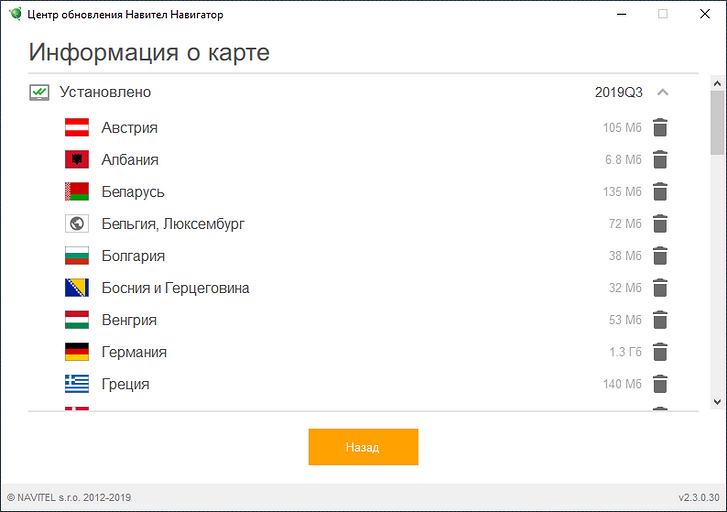The image size is (727, 512).
Task: Click the Germany flag icon
Action: click(77, 352)
